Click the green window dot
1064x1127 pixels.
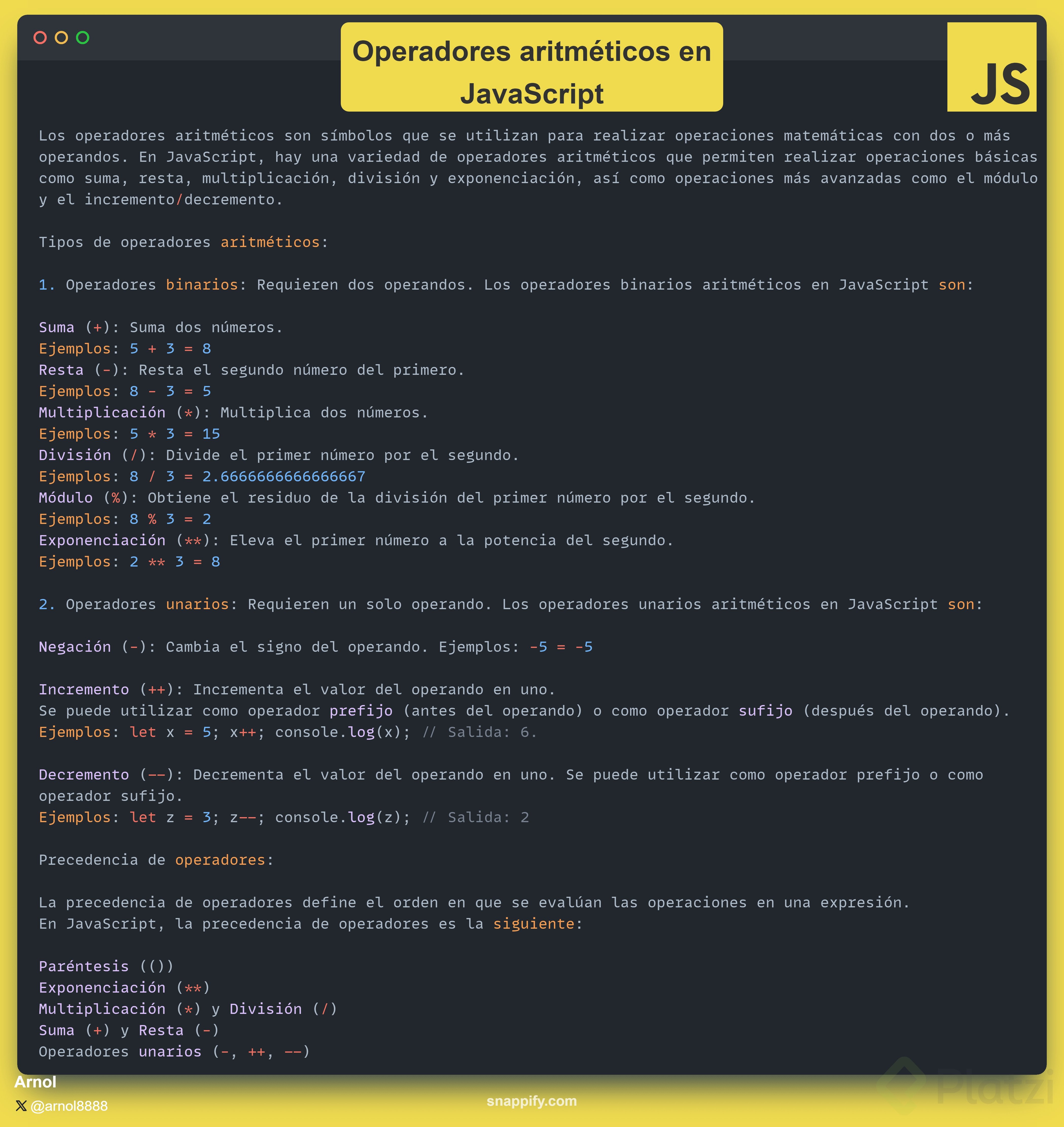(83, 38)
